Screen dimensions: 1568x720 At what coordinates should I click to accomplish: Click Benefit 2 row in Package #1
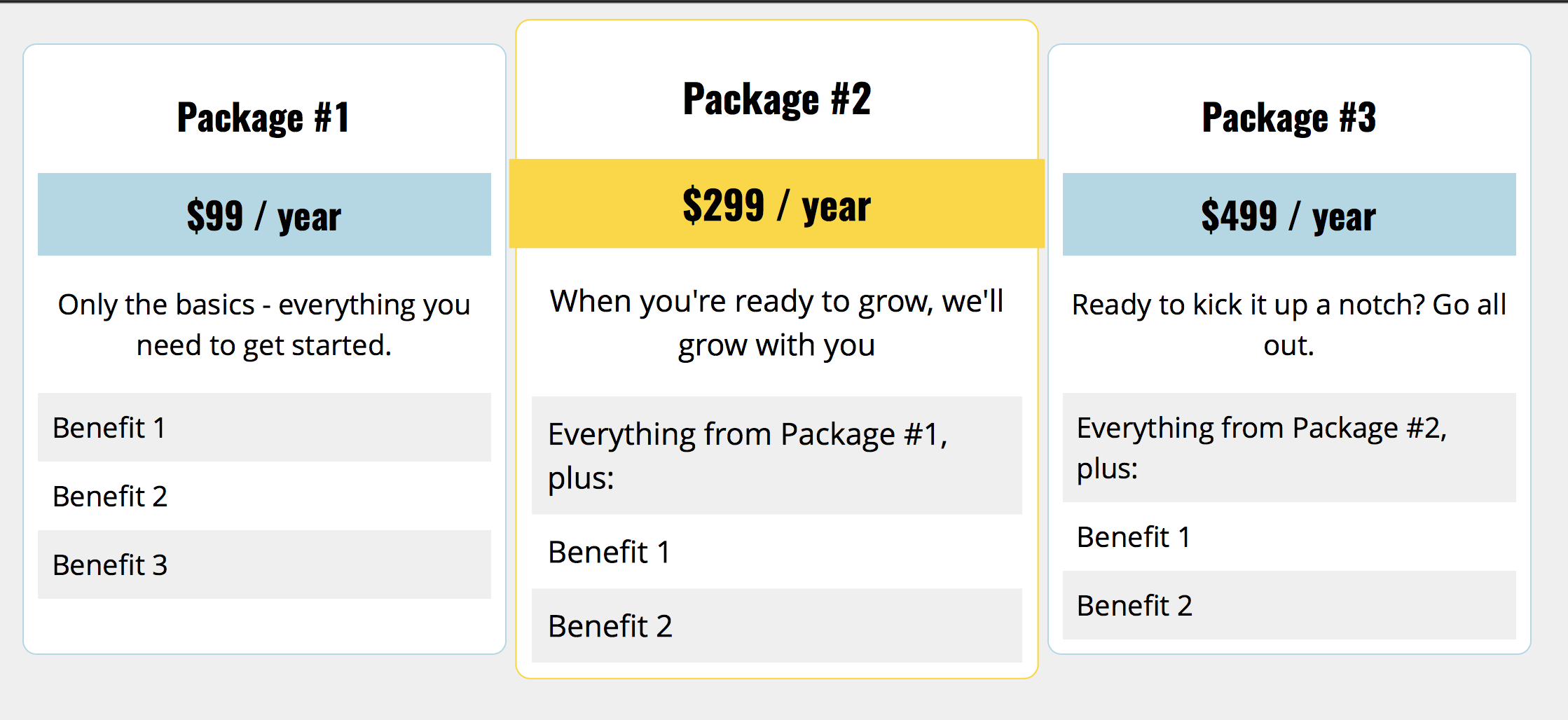(264, 497)
